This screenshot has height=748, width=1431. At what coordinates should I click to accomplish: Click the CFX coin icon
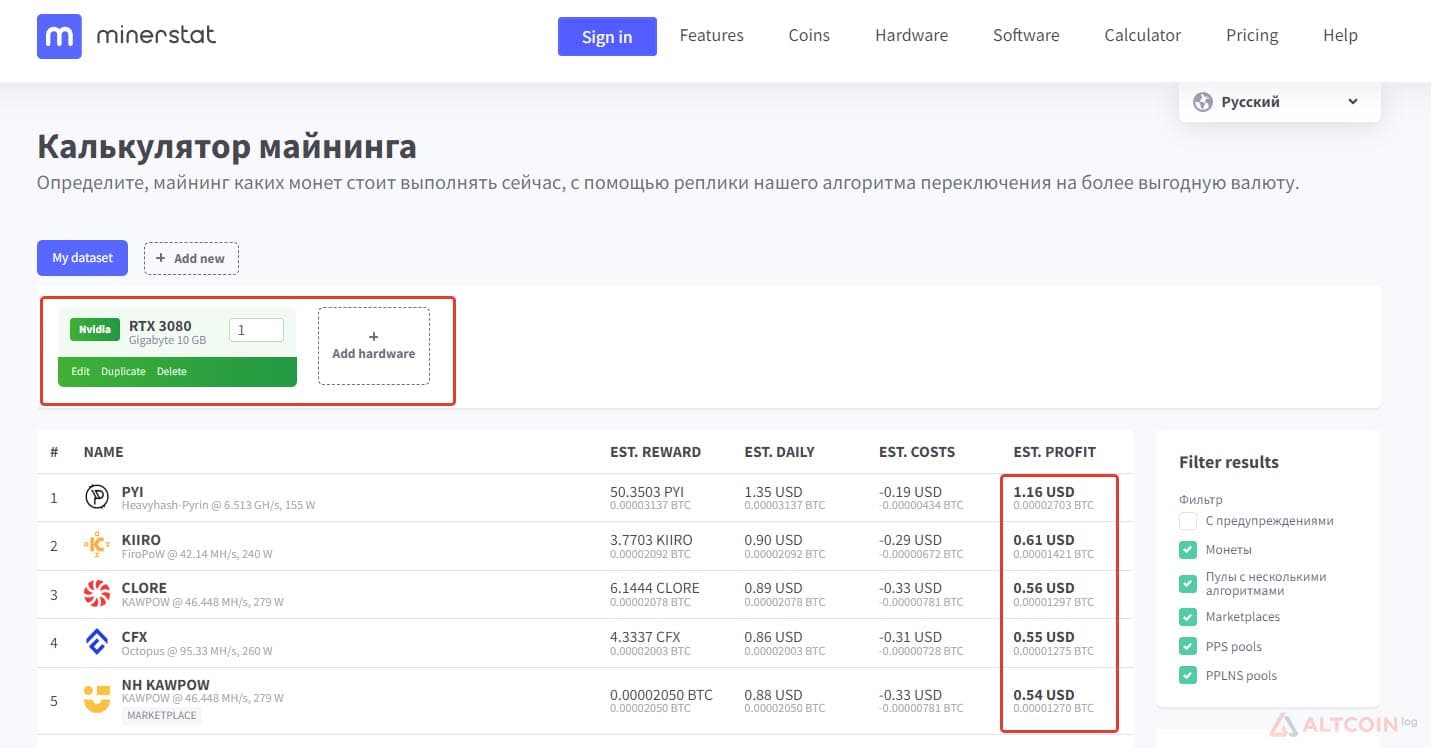tap(97, 642)
